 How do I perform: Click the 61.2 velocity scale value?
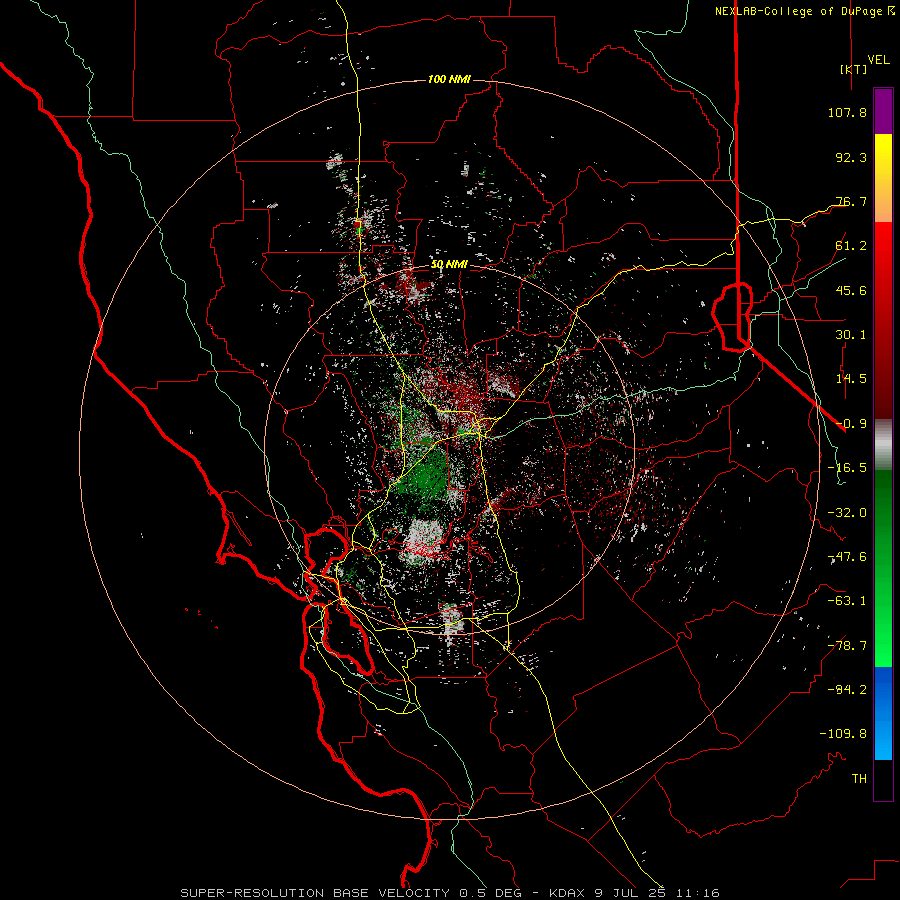851,246
